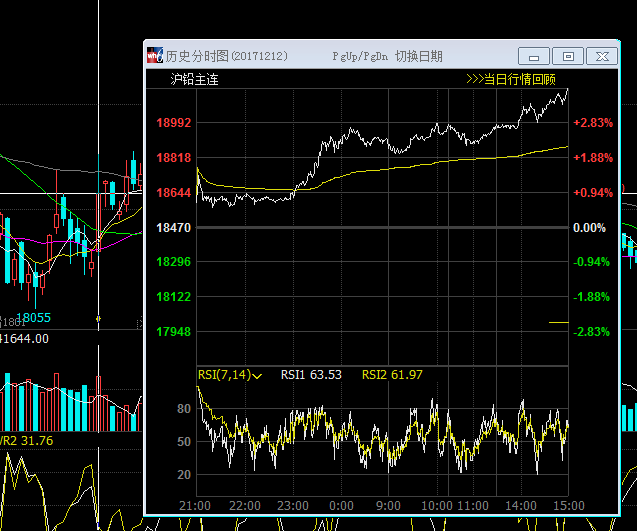Click the 17948 lowest price label
The width and height of the screenshot is (637, 531).
click(x=174, y=332)
